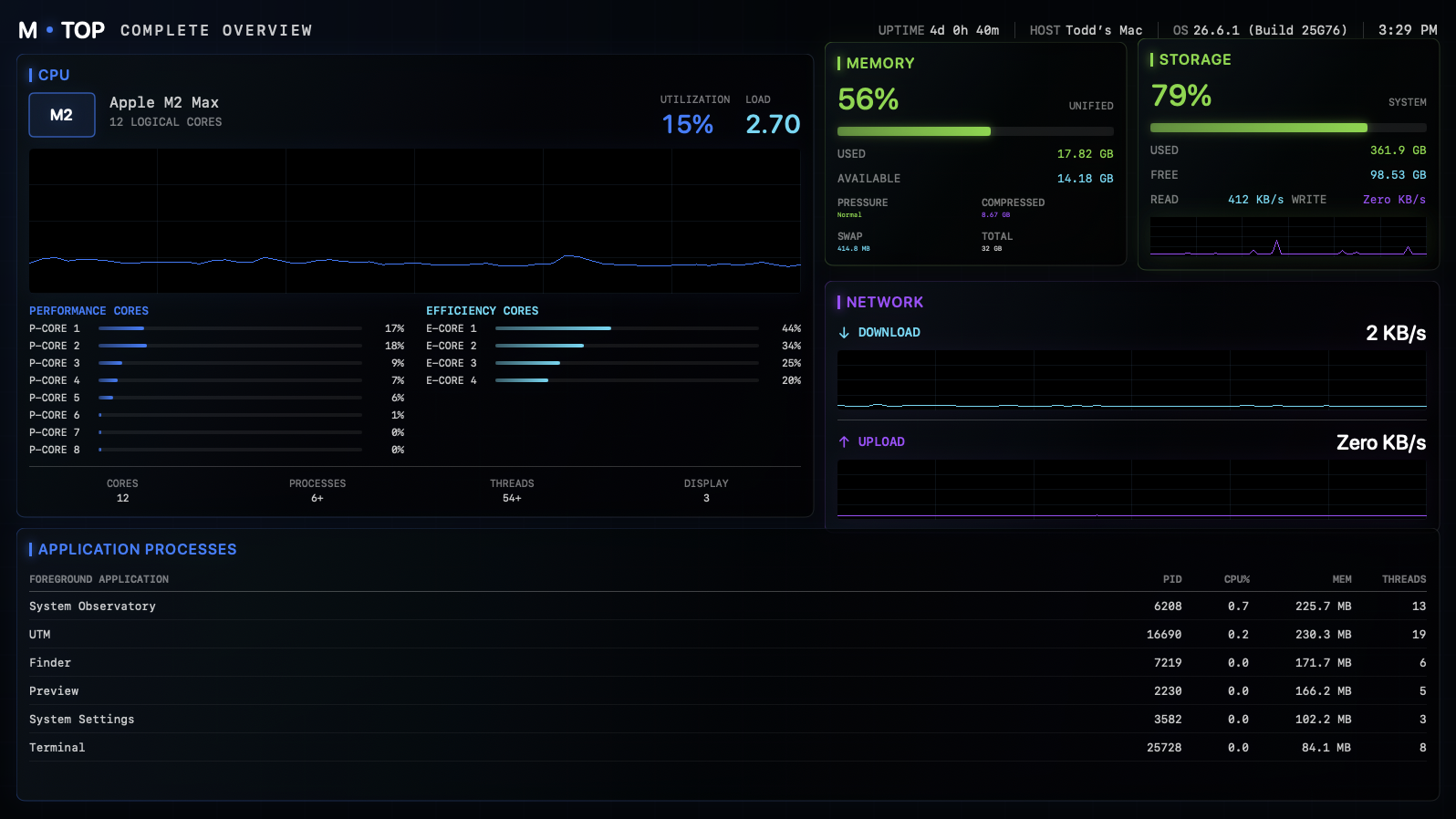Click the storage usage progress bar
The width and height of the screenshot is (1456, 819).
(1288, 128)
